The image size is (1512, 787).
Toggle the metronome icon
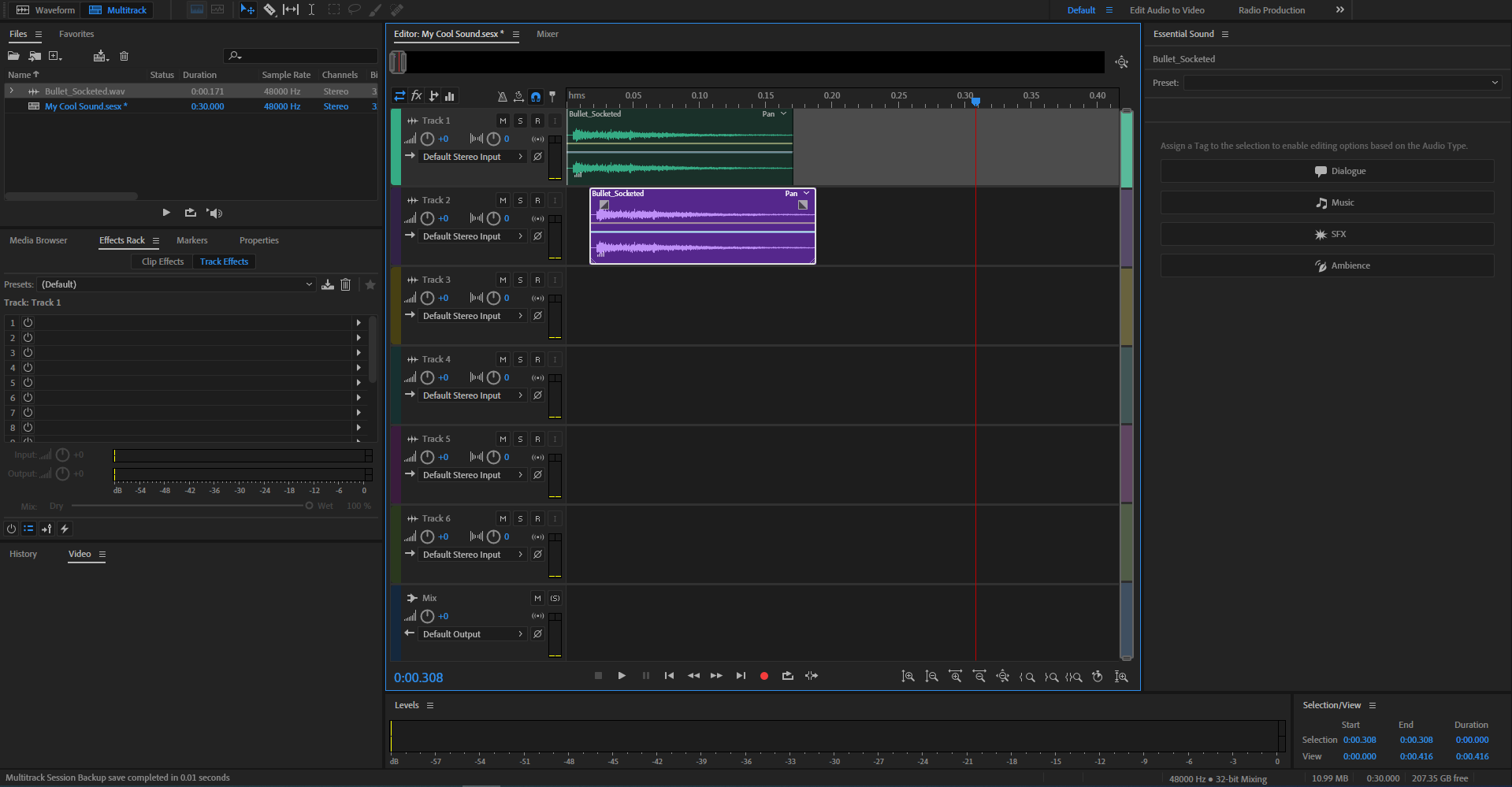pos(502,96)
